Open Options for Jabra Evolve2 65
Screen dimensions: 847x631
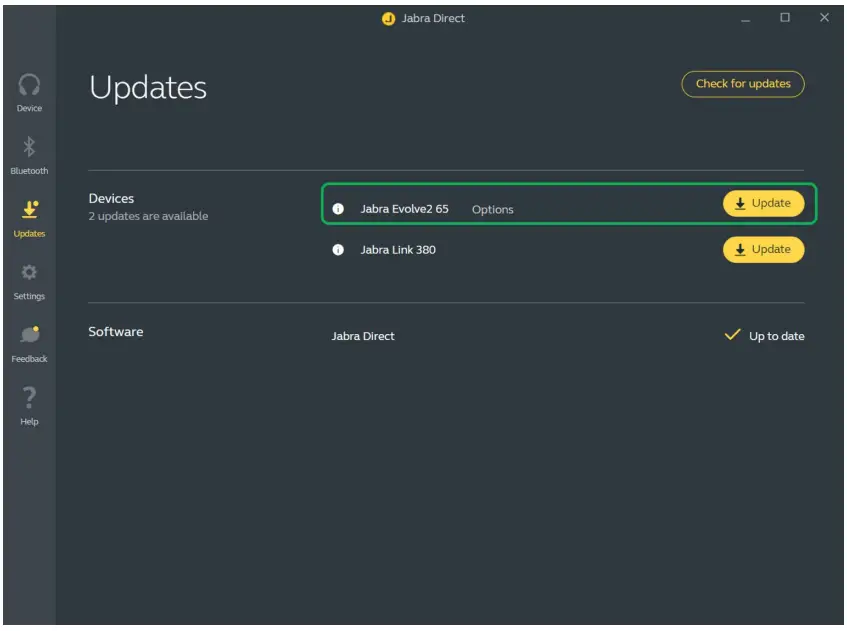click(x=493, y=210)
